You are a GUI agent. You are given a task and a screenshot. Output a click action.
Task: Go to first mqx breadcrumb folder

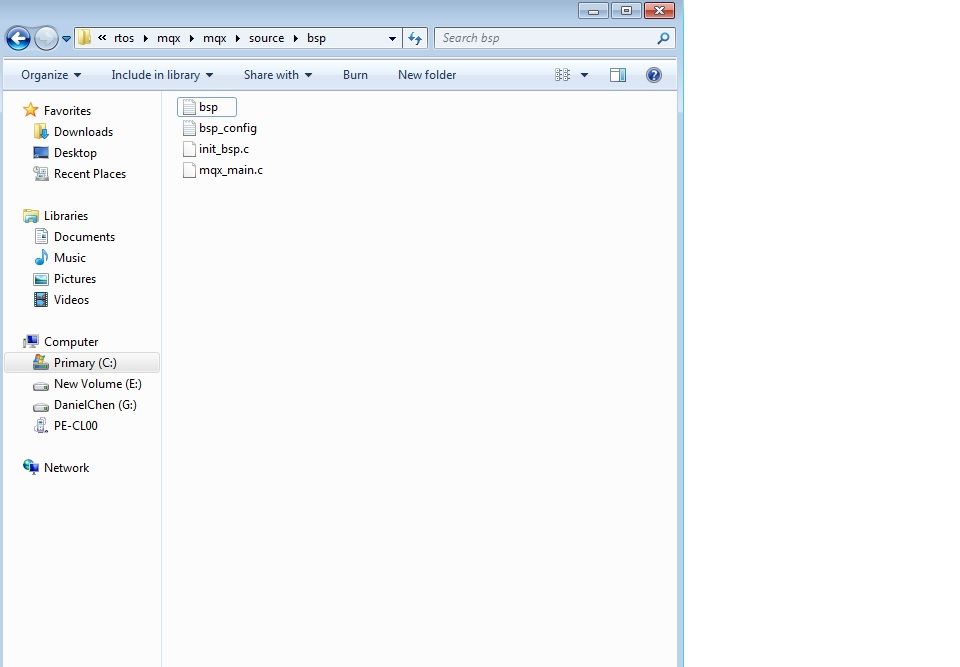click(168, 38)
